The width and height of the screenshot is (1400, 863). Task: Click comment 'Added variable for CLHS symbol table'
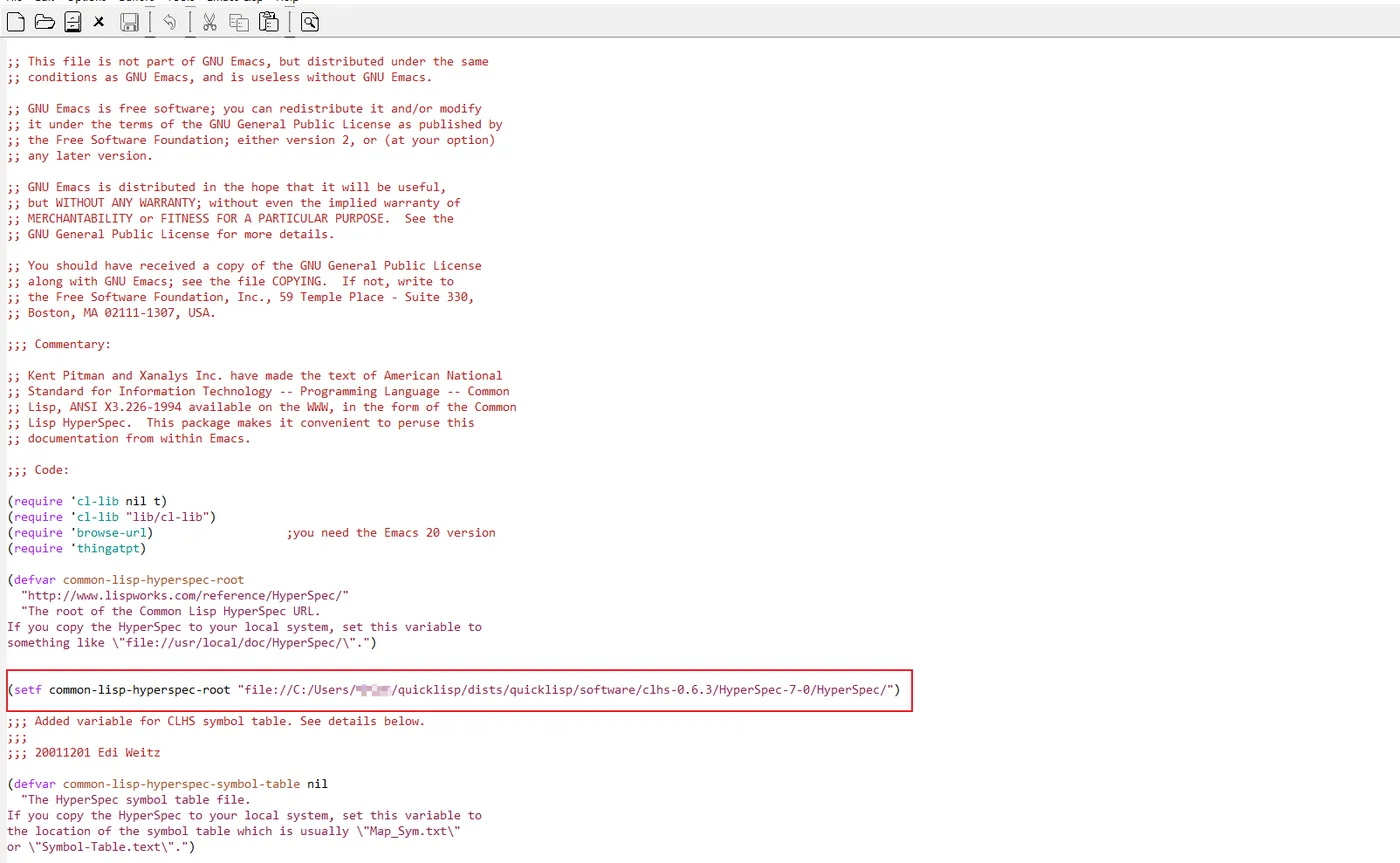click(x=216, y=721)
